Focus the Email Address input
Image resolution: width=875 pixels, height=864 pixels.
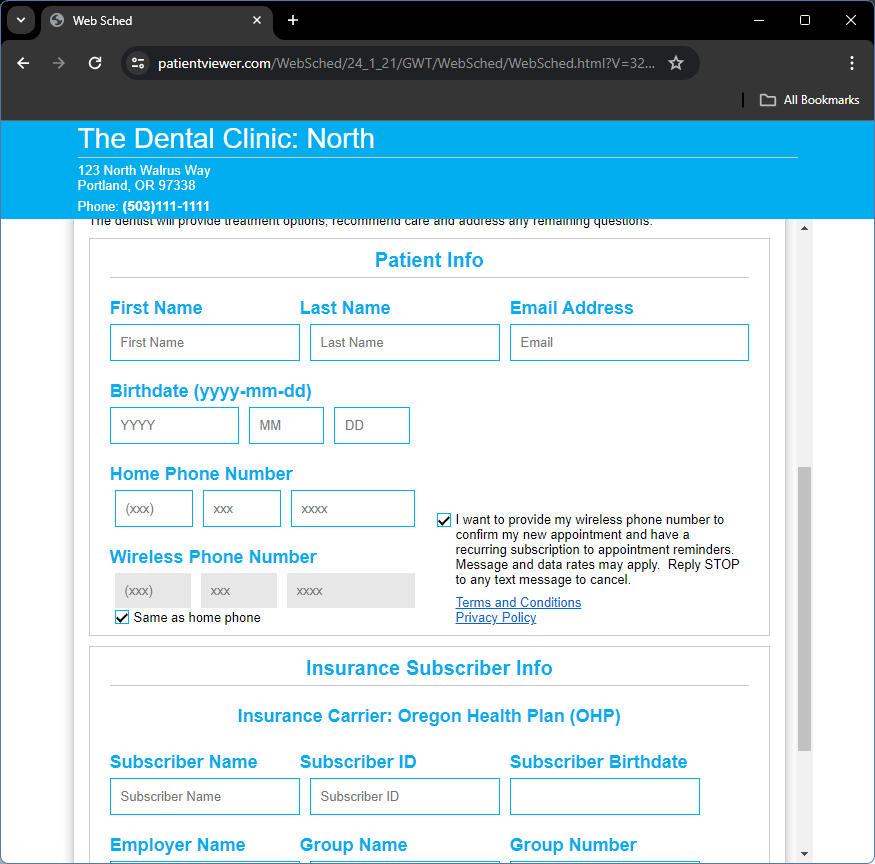[x=628, y=342]
